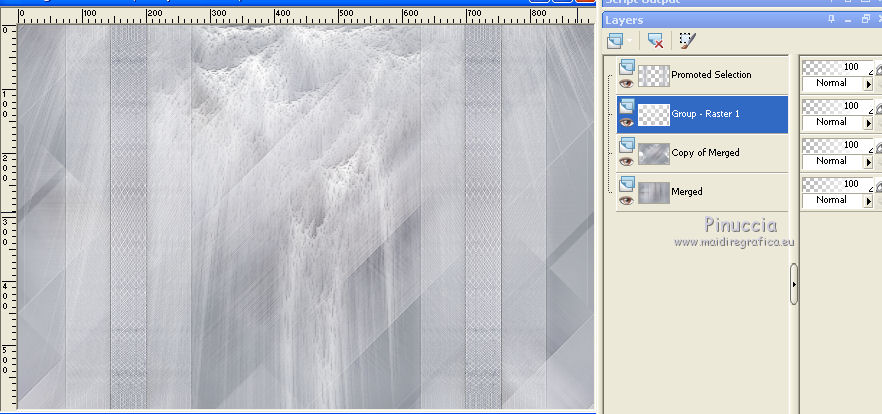This screenshot has width=882, height=414.
Task: Click the Copy of Merged layer thumbnail
Action: [654, 154]
